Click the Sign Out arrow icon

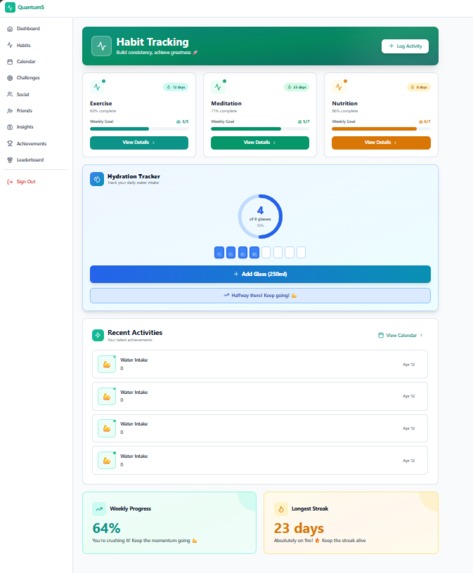pos(10,182)
